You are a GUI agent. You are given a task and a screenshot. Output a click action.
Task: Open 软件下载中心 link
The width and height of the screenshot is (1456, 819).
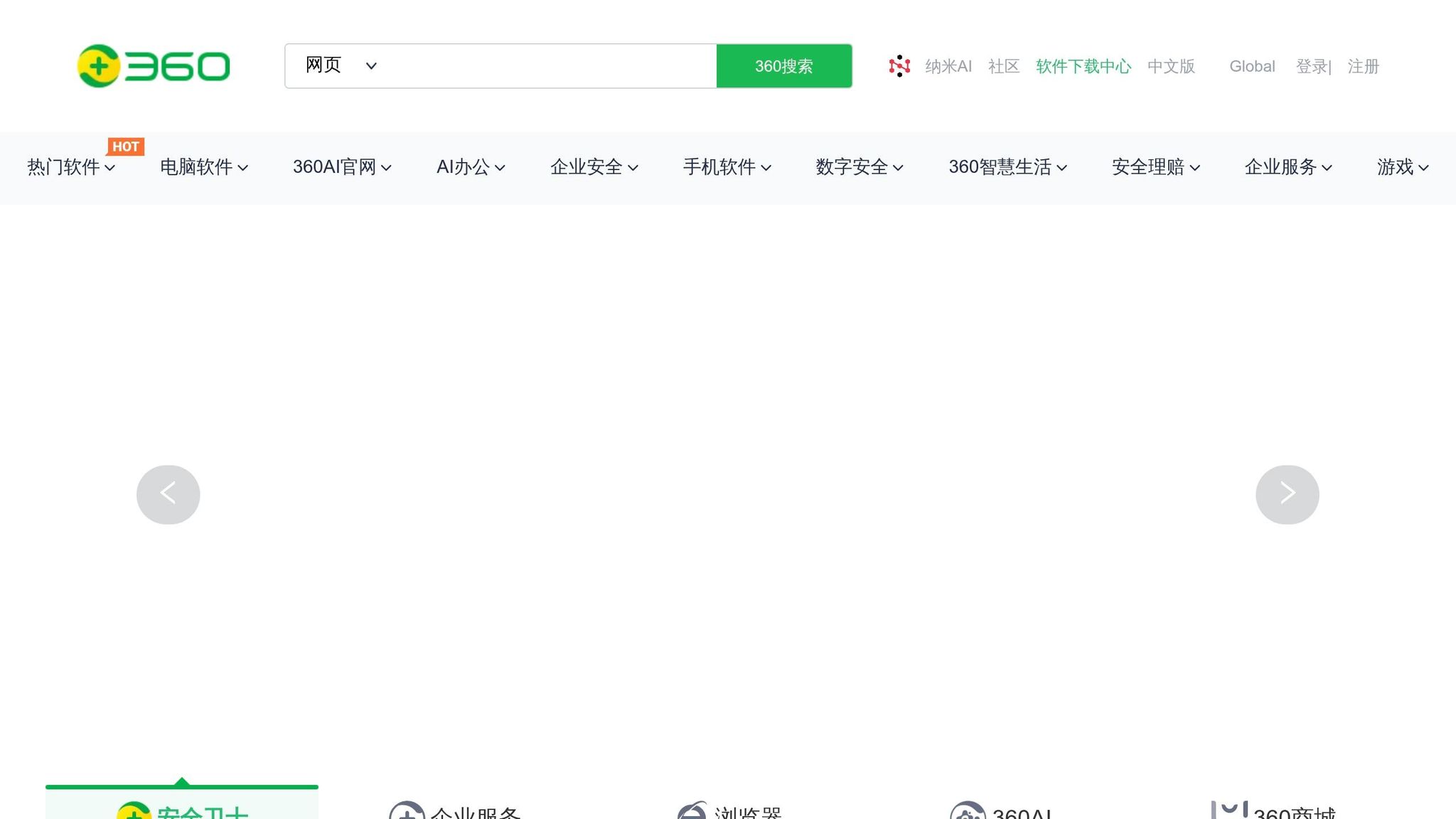[1083, 66]
